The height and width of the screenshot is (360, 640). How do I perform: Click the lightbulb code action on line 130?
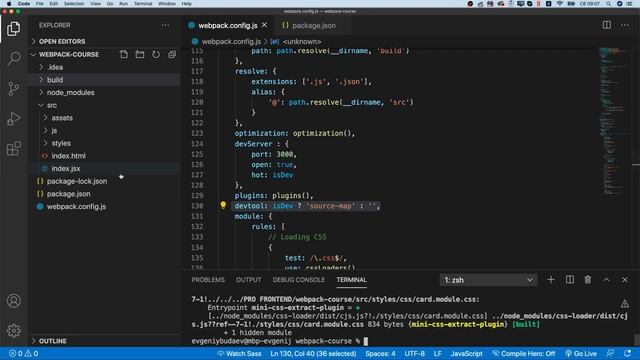(223, 205)
